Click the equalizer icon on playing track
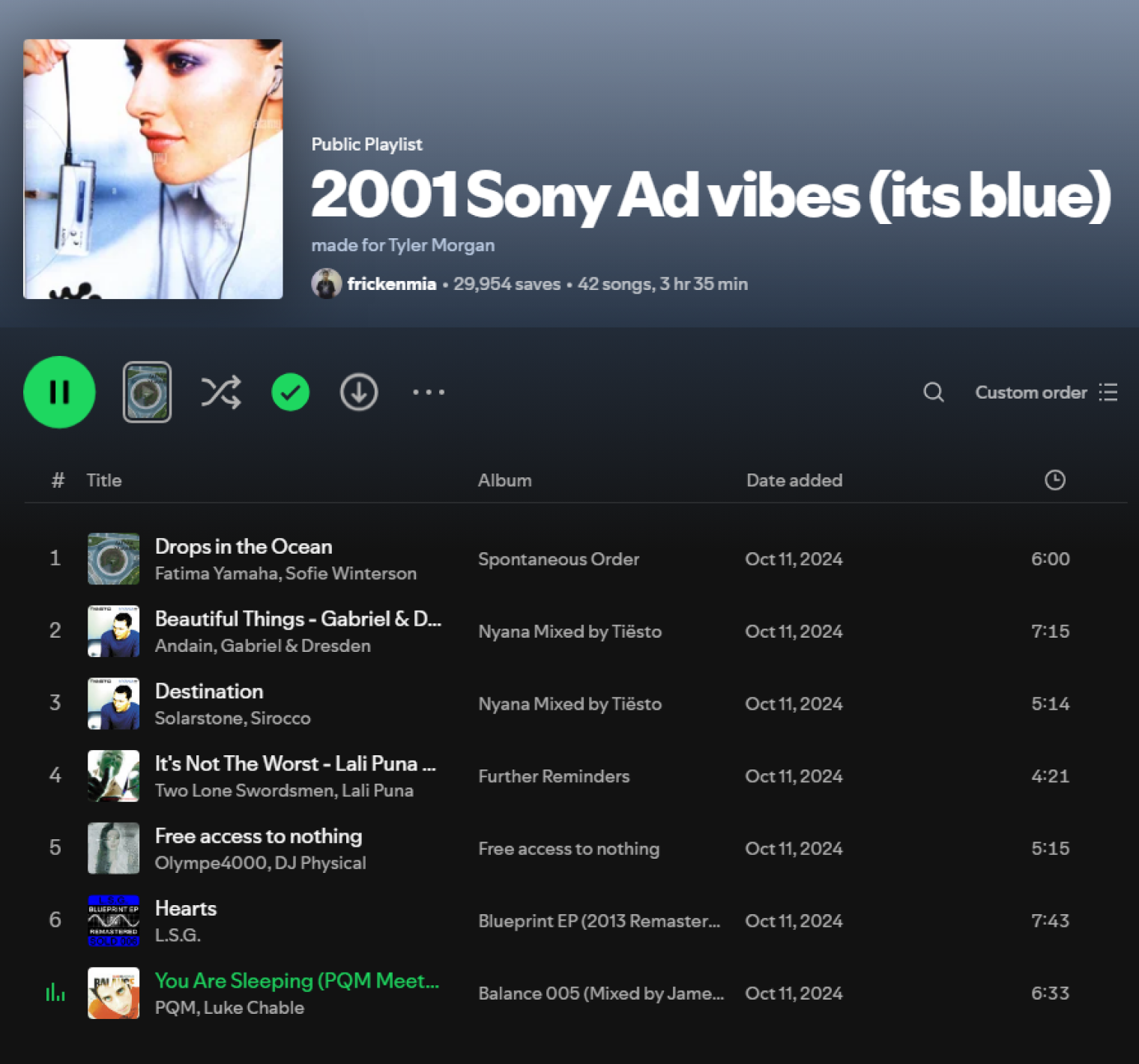Viewport: 1139px width, 1064px height. pyautogui.click(x=55, y=993)
